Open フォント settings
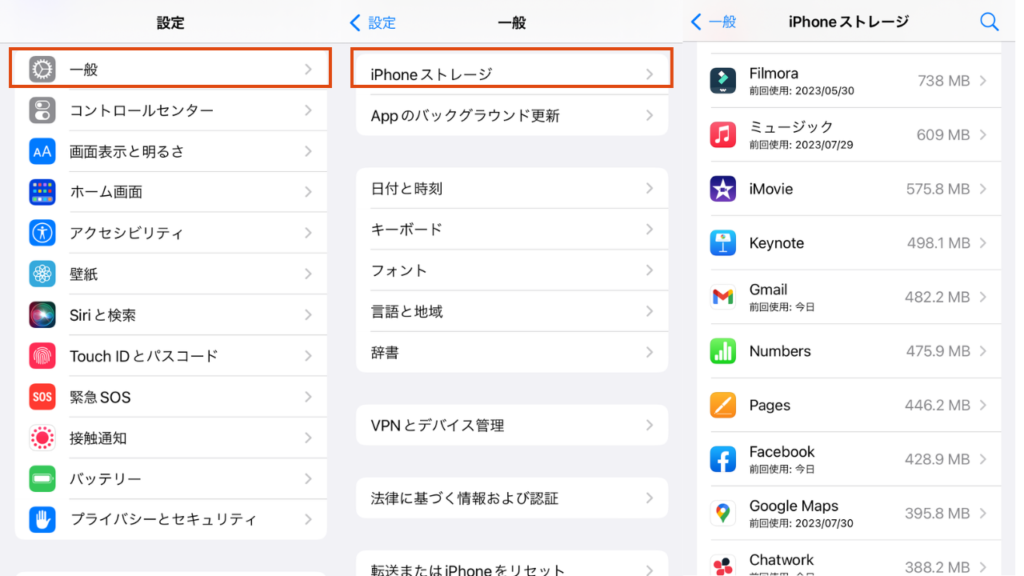The width and height of the screenshot is (1024, 576). point(512,270)
